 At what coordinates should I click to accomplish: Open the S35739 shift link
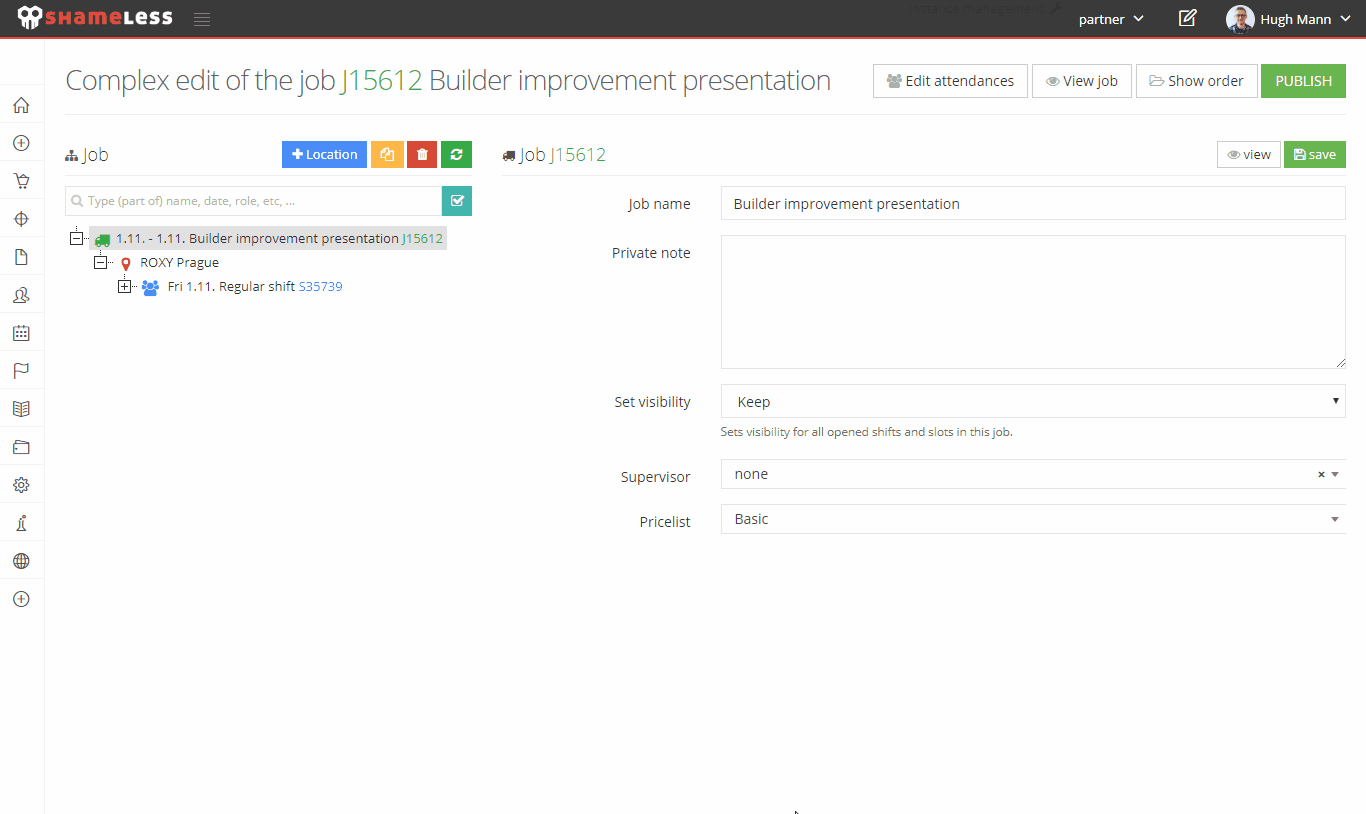[320, 287]
